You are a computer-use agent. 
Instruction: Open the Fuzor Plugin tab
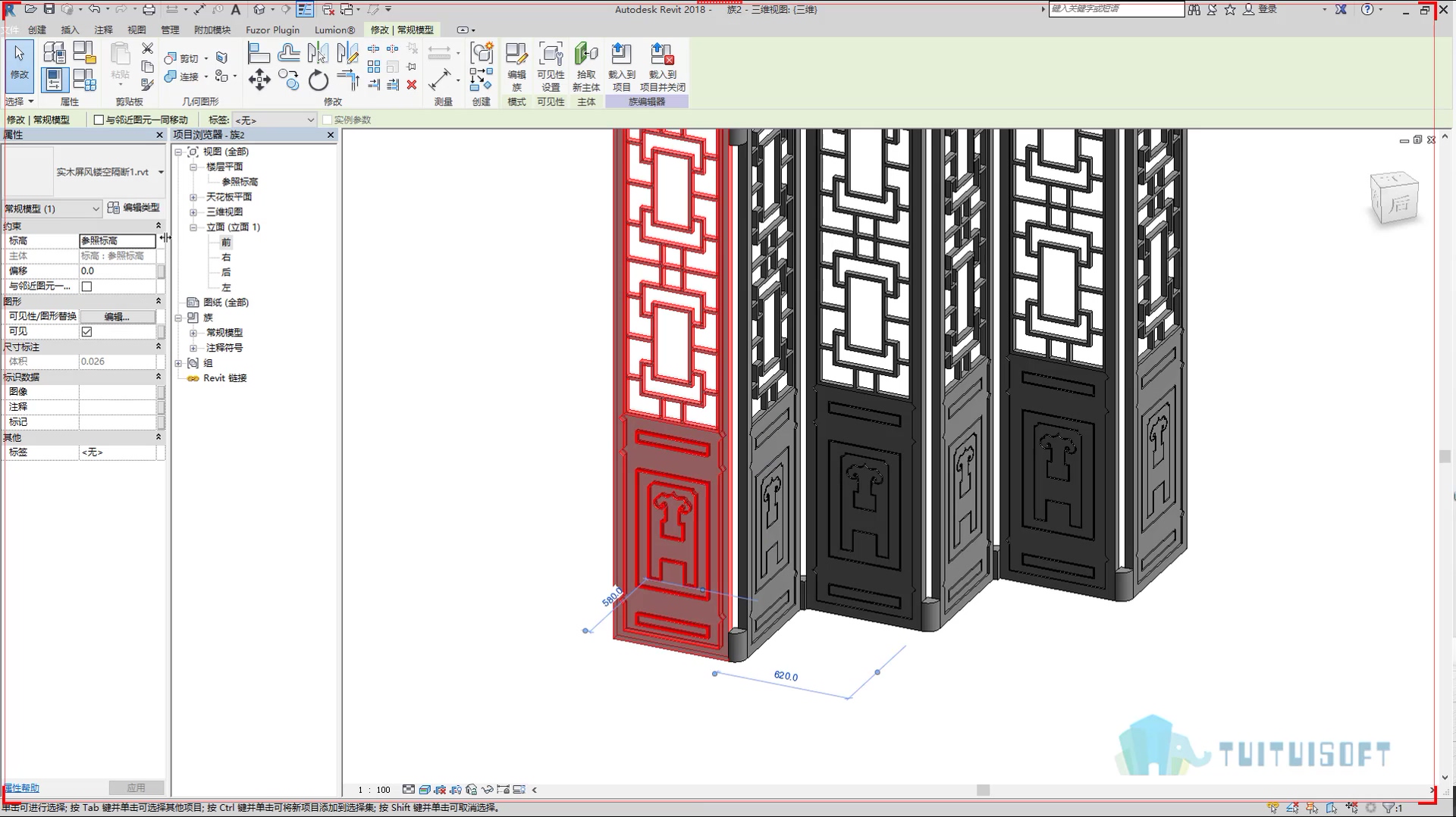point(272,30)
